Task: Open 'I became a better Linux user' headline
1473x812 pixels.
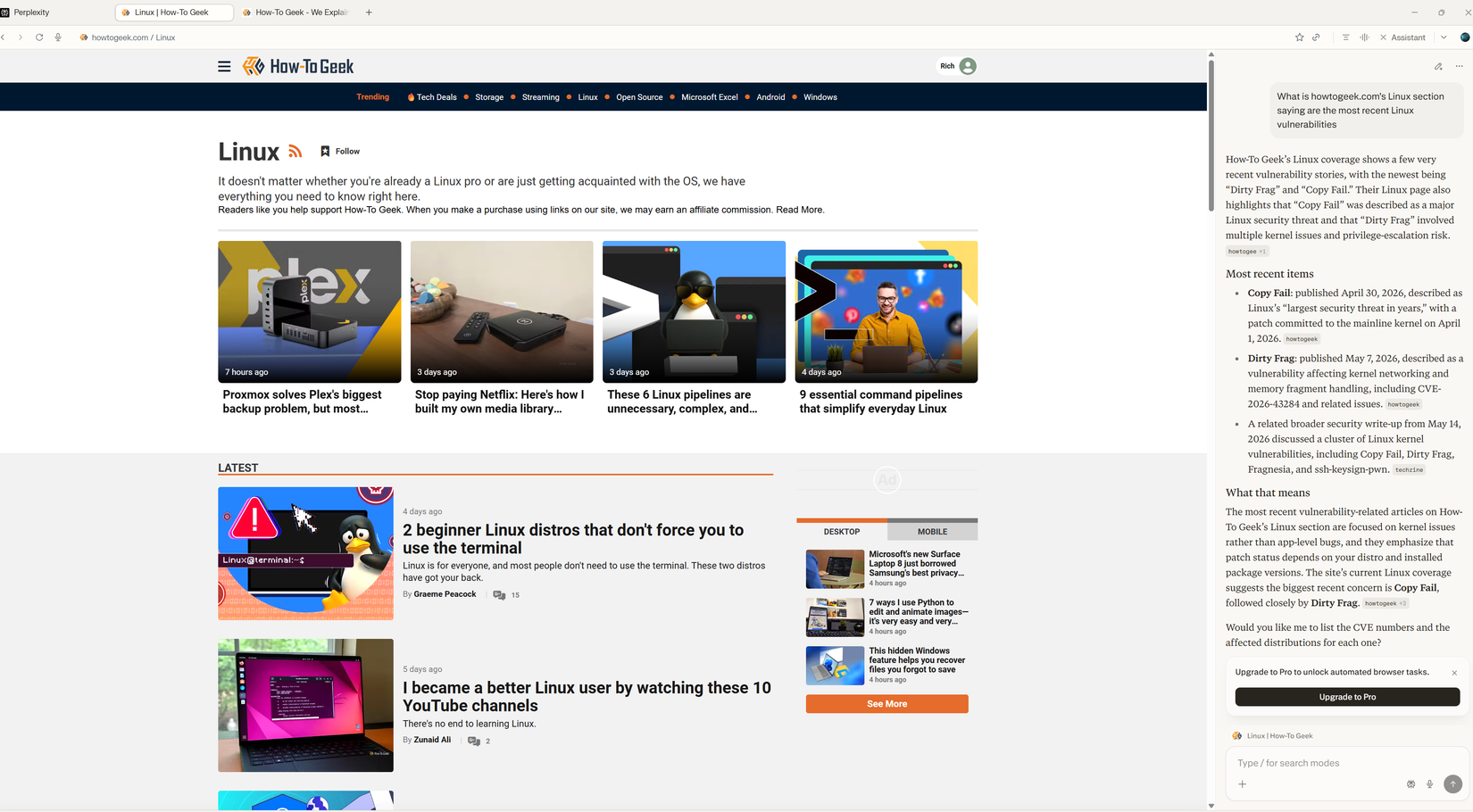Action: coord(587,697)
